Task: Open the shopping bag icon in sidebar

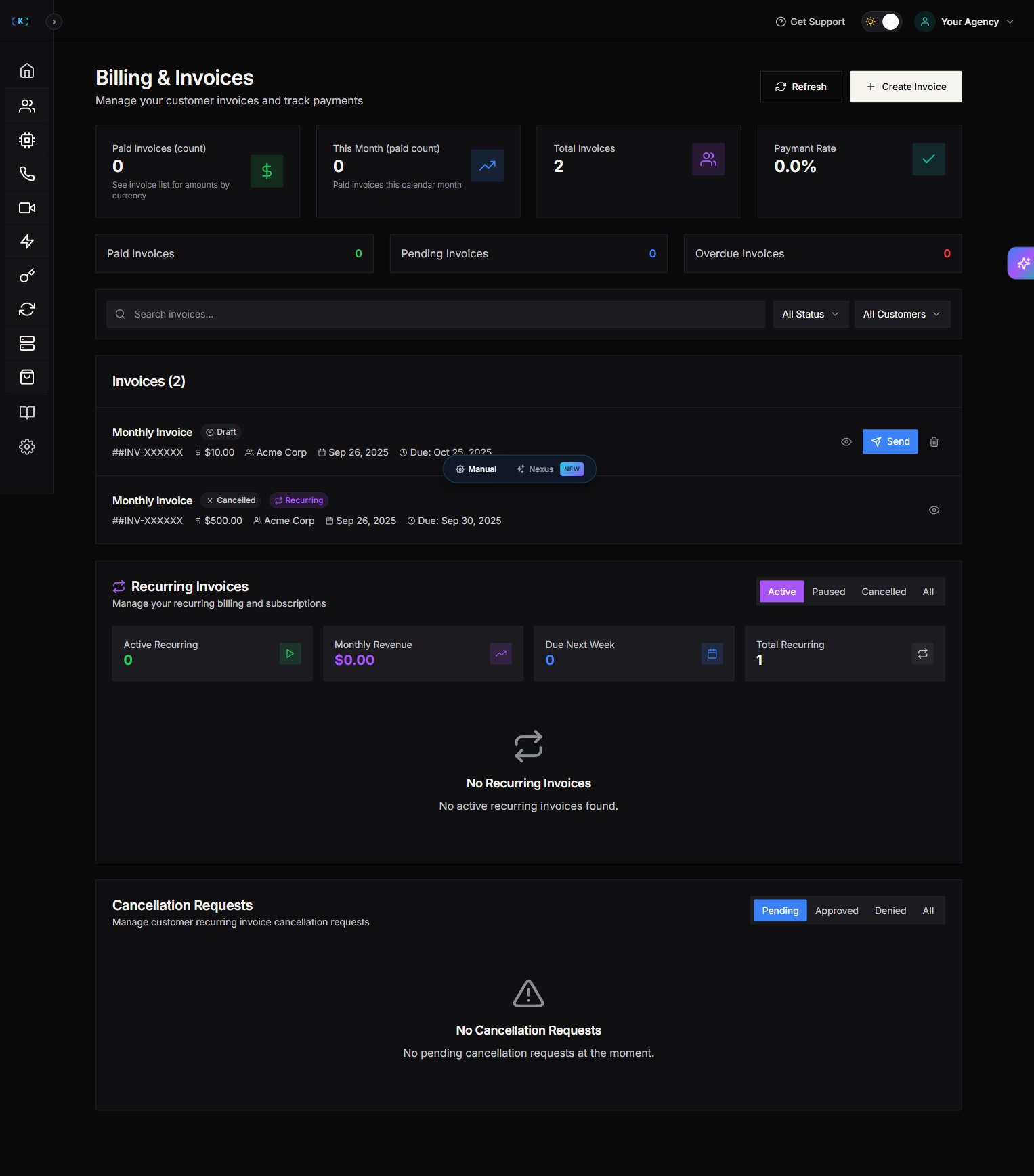Action: click(x=27, y=377)
